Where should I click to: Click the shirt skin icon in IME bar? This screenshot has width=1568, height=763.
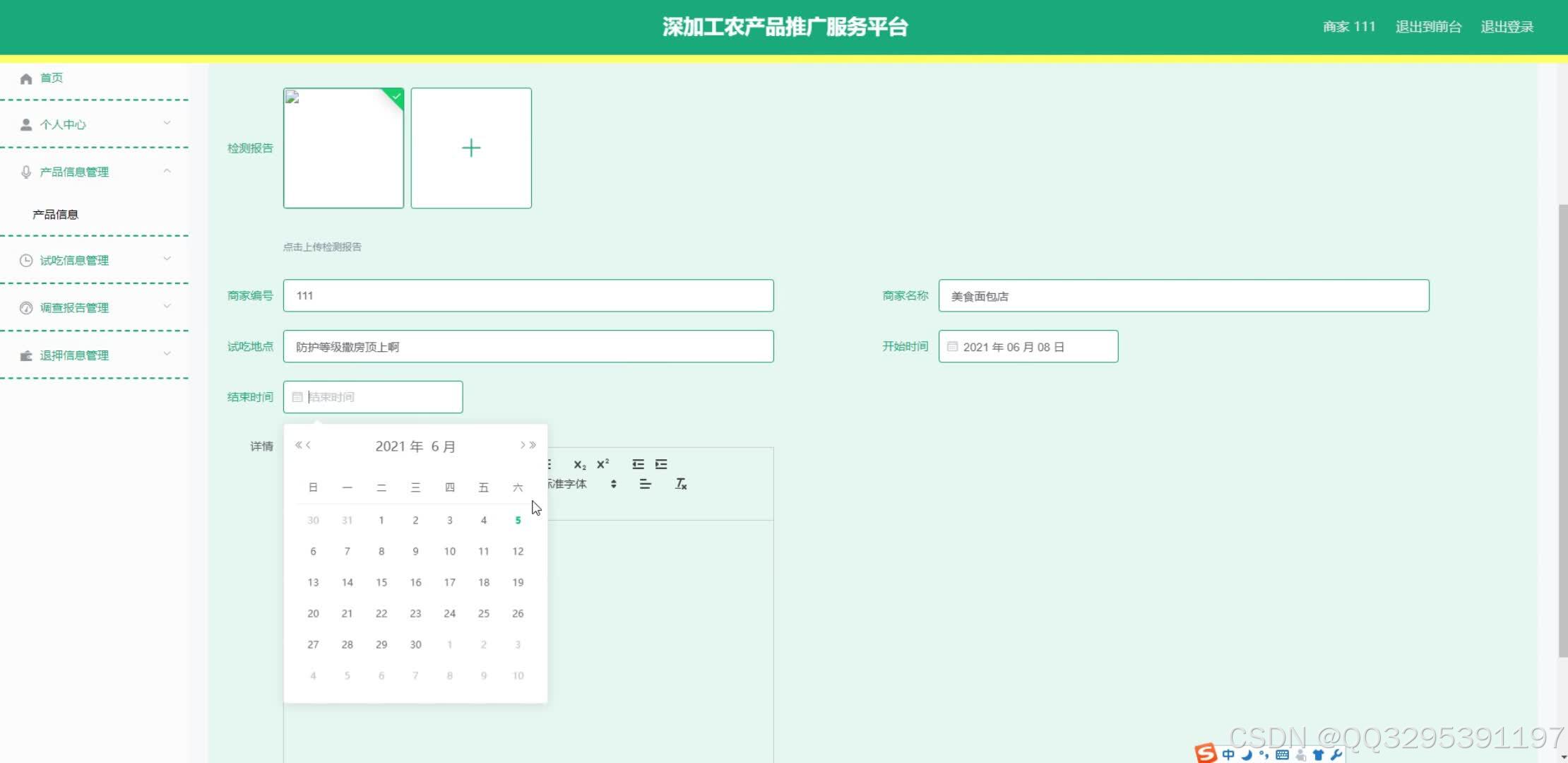(x=1317, y=755)
